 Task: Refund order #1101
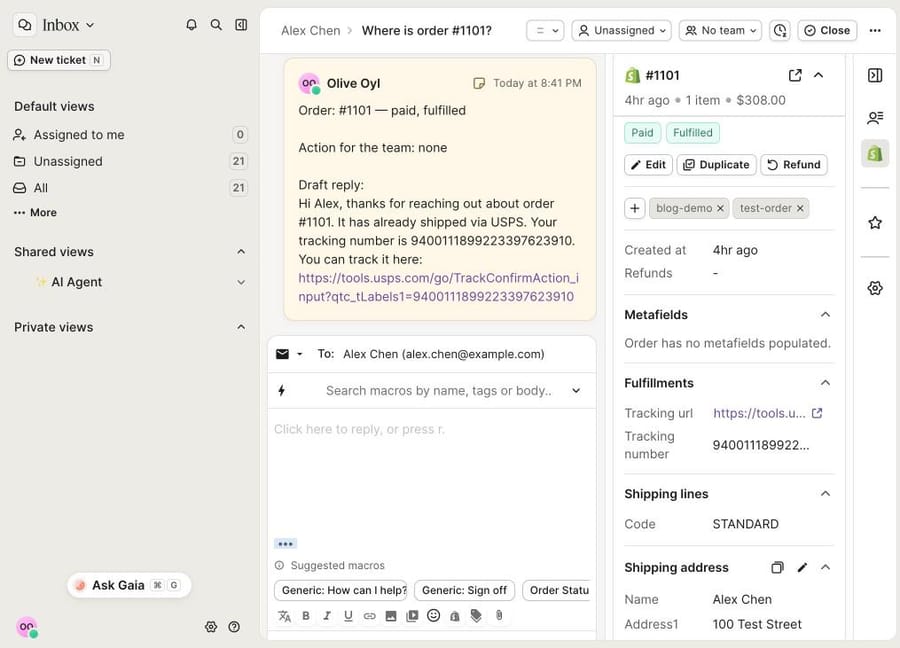(x=794, y=165)
